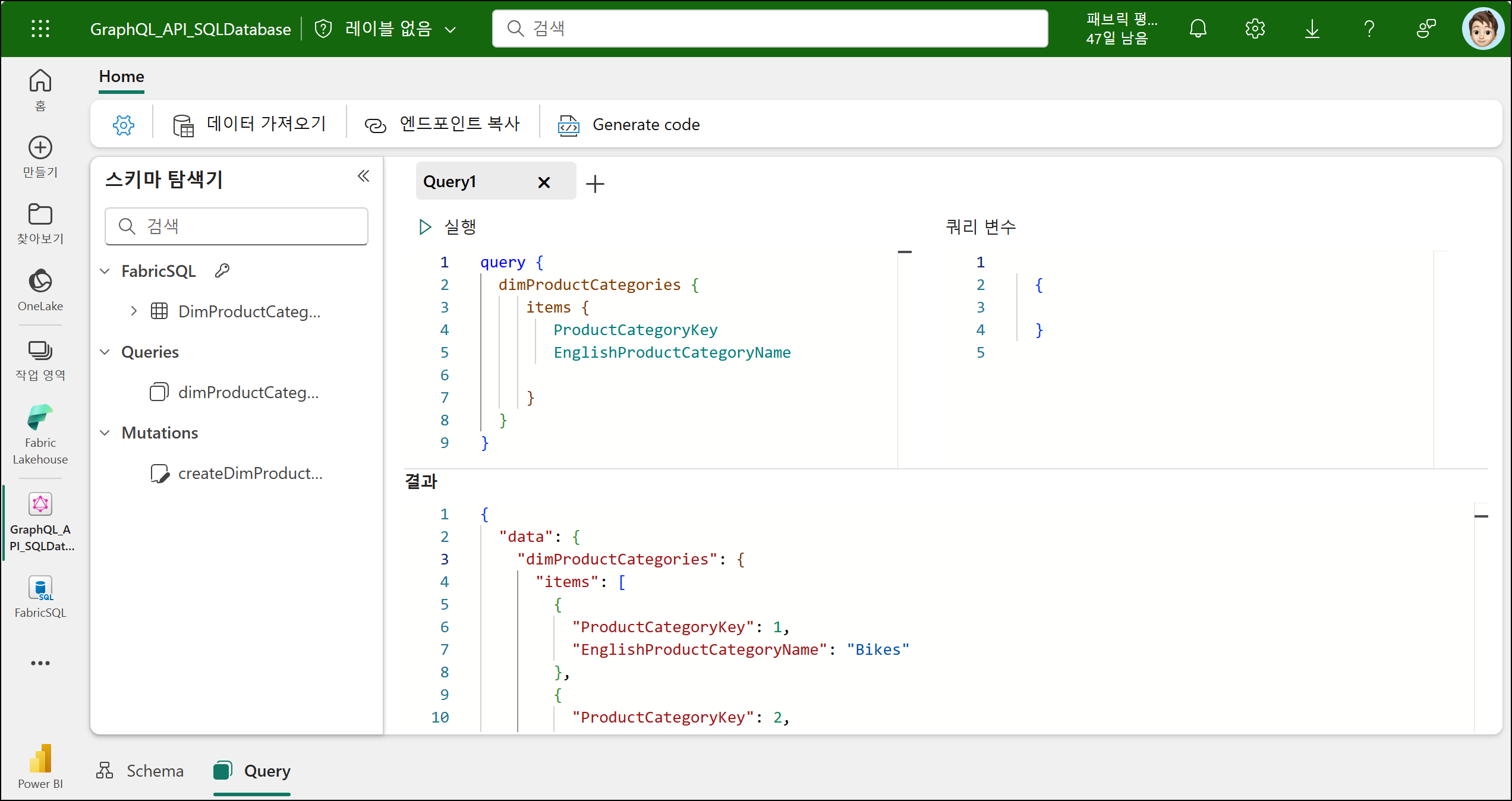Screen dimensions: 1512x801
Task: Open the notifications bell icon
Action: click(x=1198, y=29)
